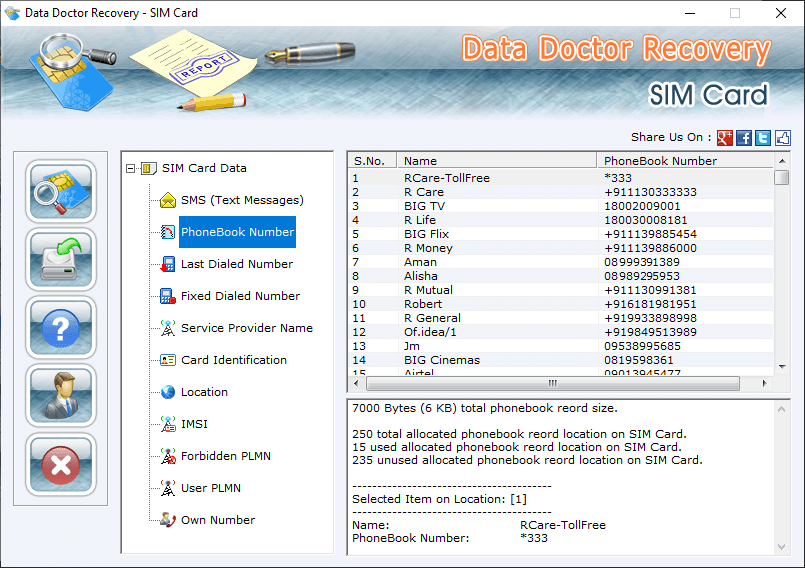Click the About Us businessman icon

61,395
